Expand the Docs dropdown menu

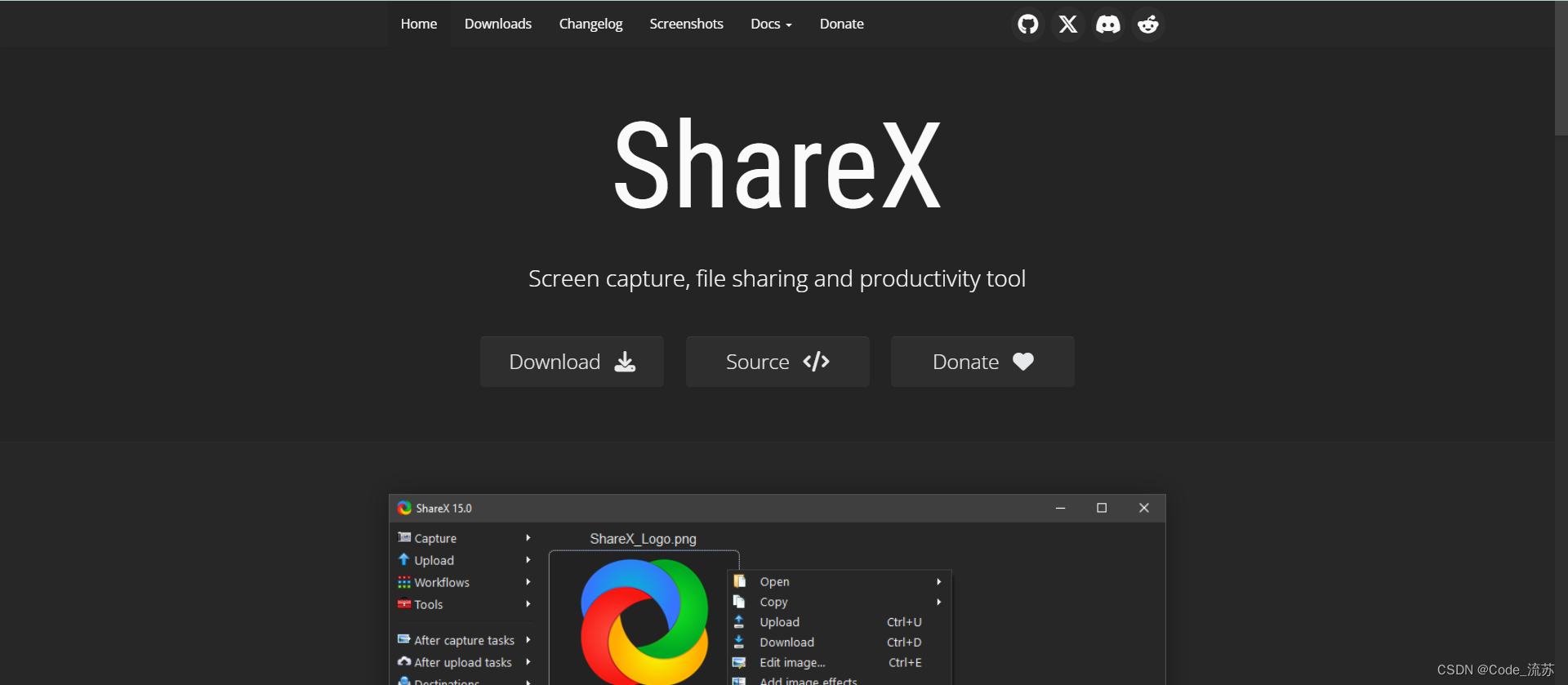pos(771,24)
